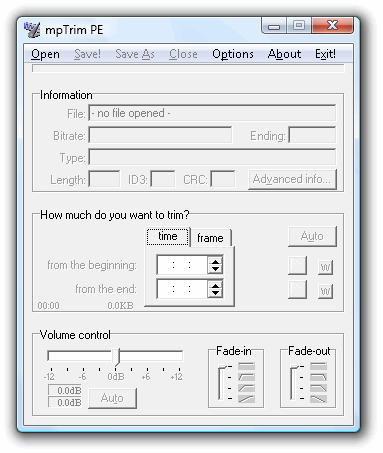The height and width of the screenshot is (453, 383).
Task: Open the About menu item
Action: (x=284, y=54)
